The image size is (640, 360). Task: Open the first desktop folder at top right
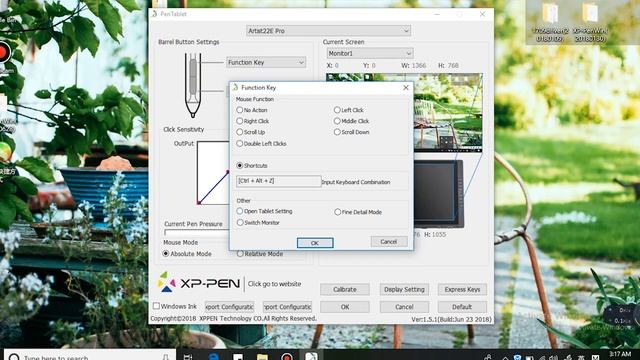(x=549, y=22)
